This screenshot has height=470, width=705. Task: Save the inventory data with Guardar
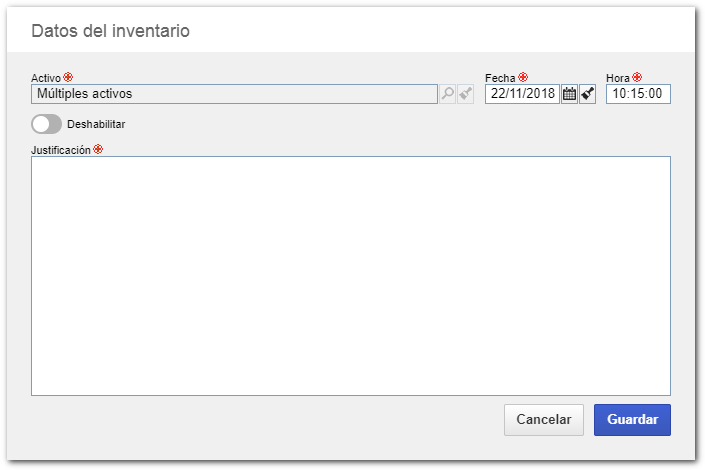pos(632,420)
